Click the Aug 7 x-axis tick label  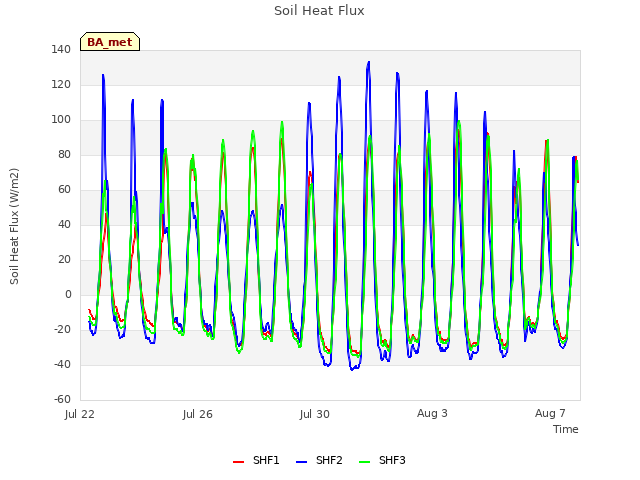click(550, 413)
